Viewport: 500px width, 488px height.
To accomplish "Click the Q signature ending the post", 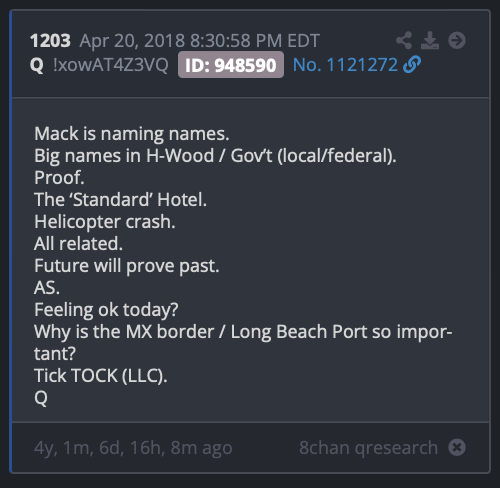I will 41,398.
